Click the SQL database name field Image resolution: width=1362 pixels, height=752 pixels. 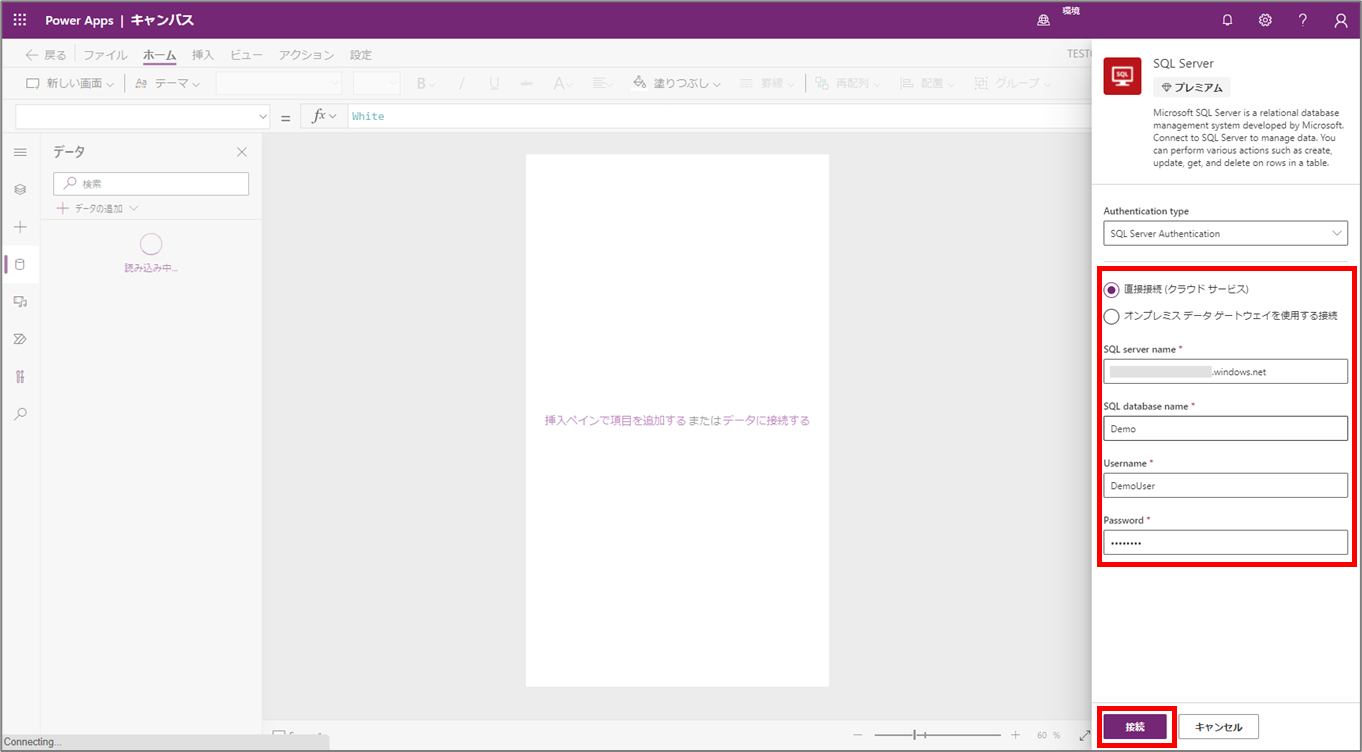tap(1225, 428)
